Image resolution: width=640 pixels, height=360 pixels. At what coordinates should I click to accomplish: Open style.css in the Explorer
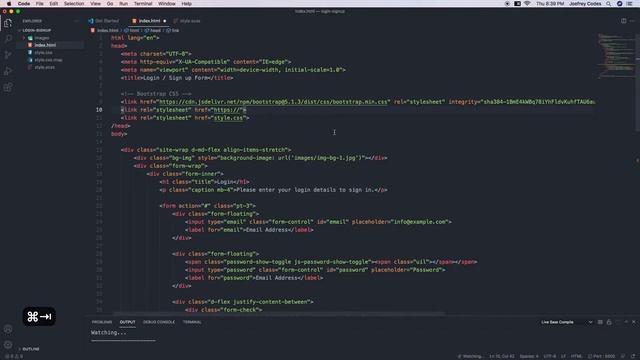tap(43, 52)
